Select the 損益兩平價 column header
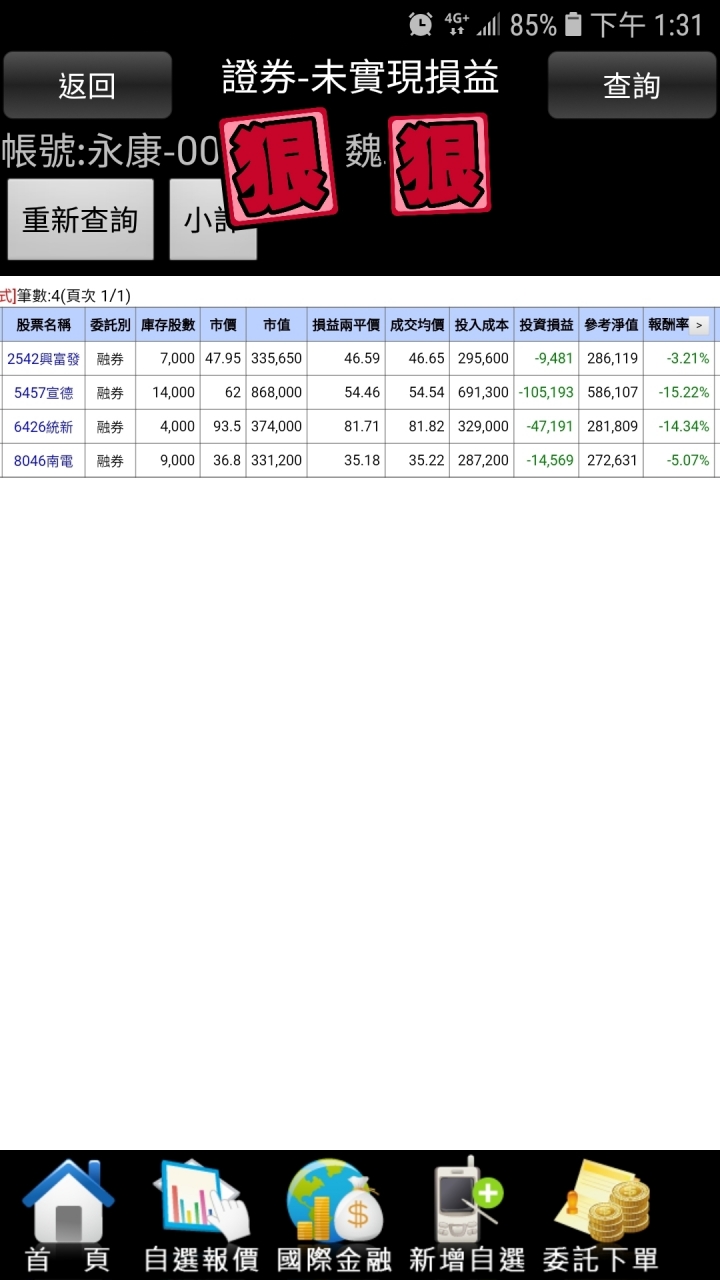This screenshot has width=720, height=1280. coord(346,325)
